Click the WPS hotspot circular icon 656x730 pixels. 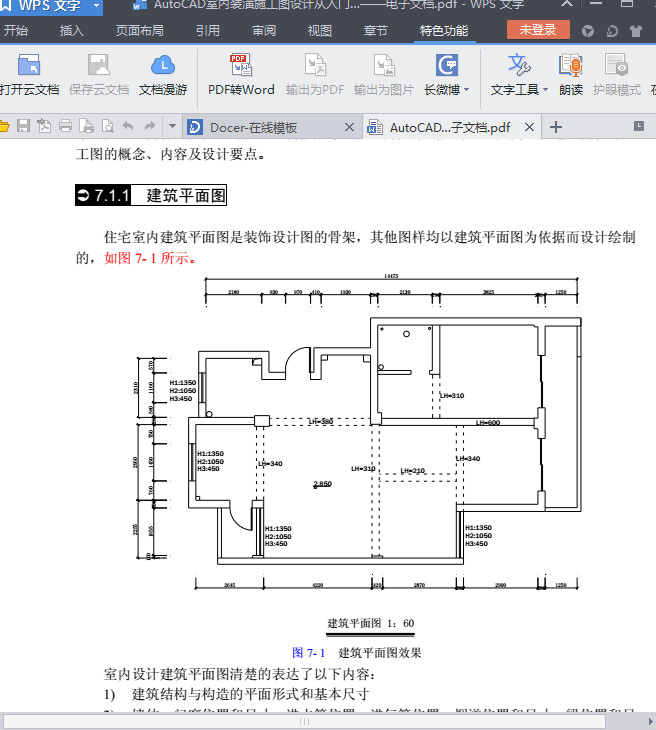pos(588,31)
